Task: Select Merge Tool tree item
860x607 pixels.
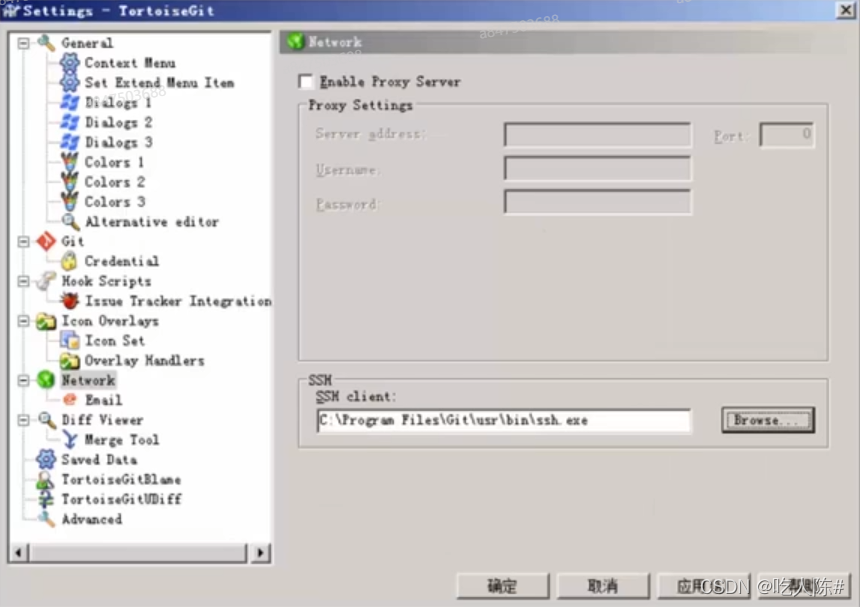Action: click(x=122, y=440)
